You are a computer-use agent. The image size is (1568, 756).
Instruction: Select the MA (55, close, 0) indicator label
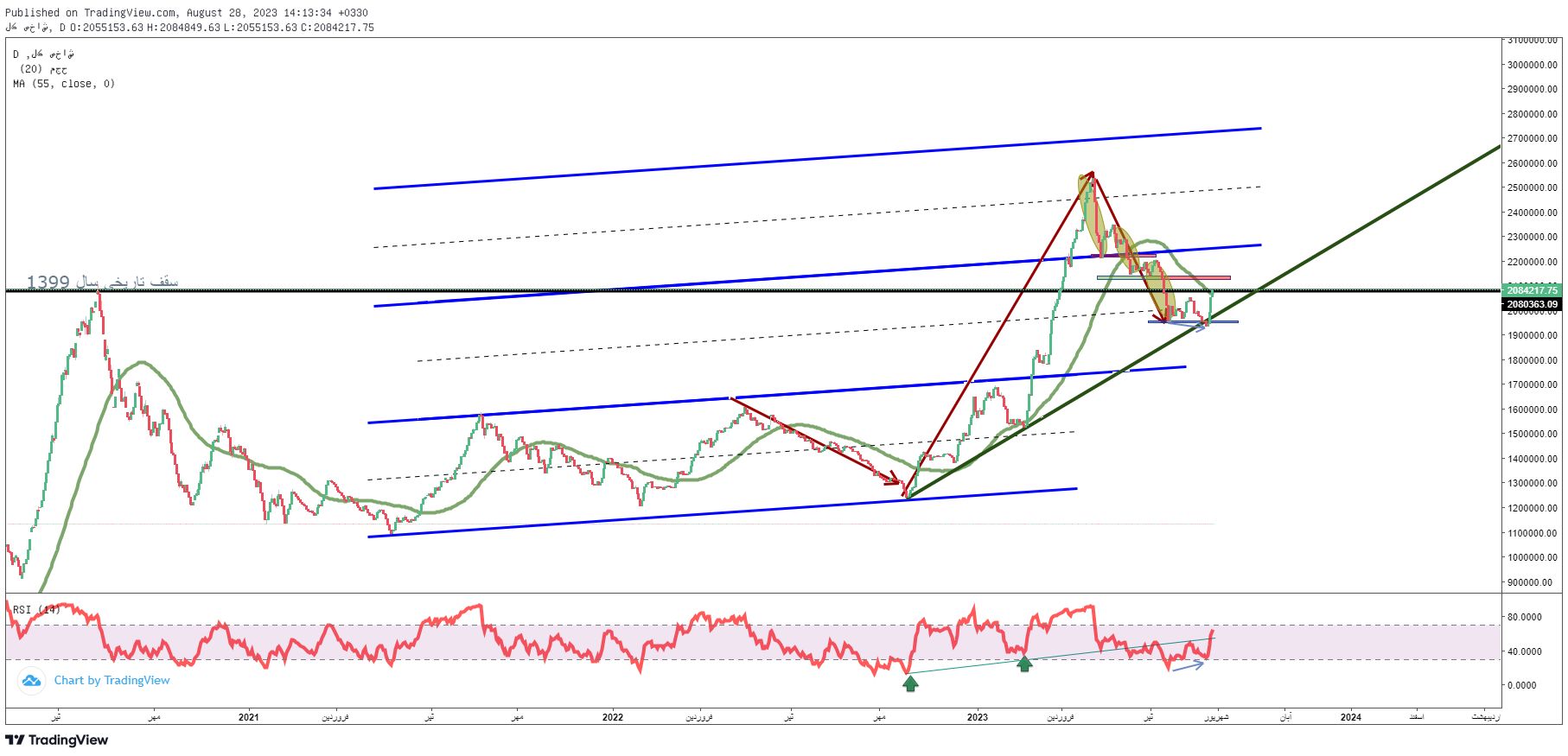click(x=64, y=84)
